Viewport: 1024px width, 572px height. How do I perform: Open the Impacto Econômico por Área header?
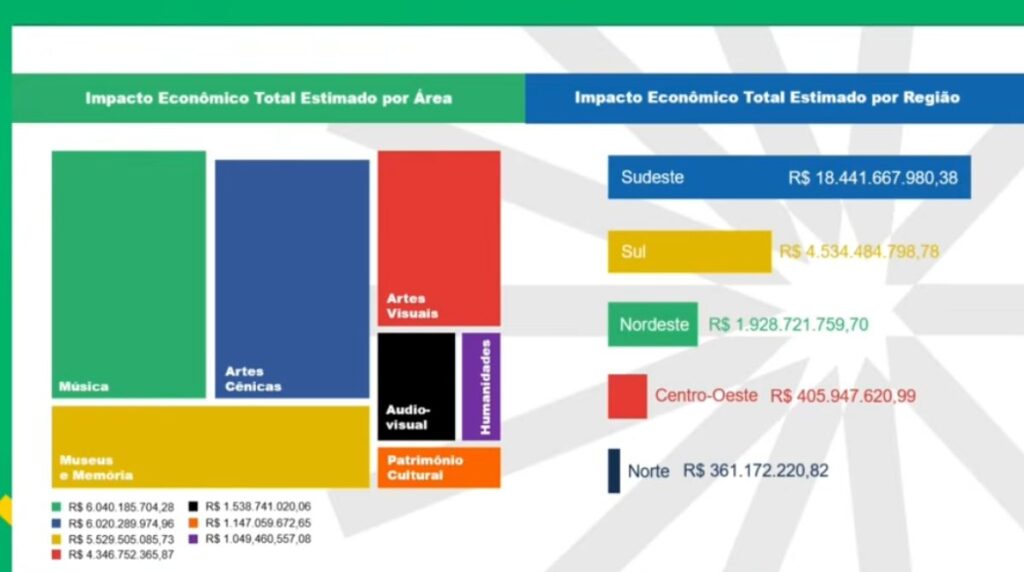tap(268, 98)
